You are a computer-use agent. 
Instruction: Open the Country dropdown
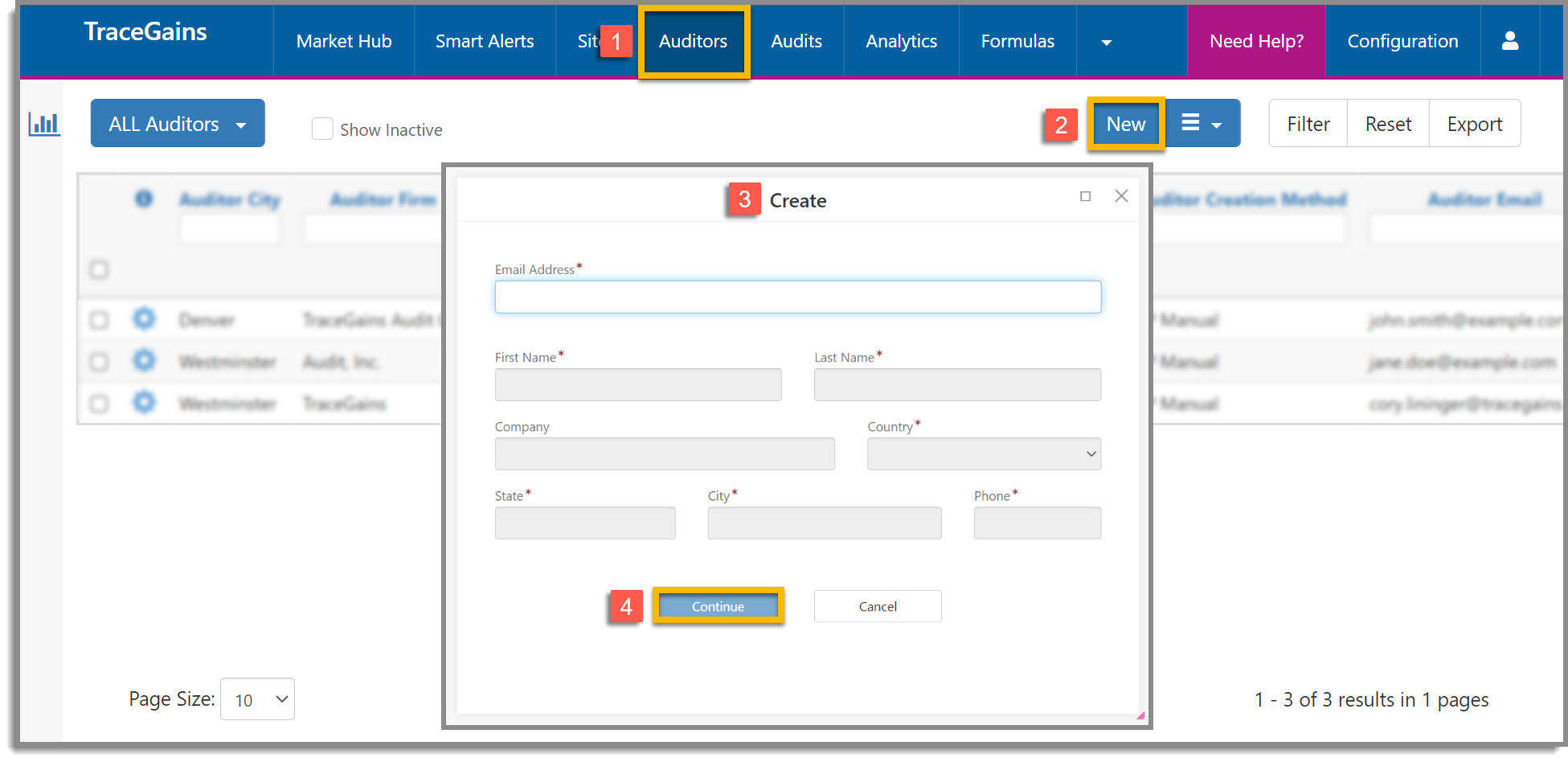coord(984,453)
